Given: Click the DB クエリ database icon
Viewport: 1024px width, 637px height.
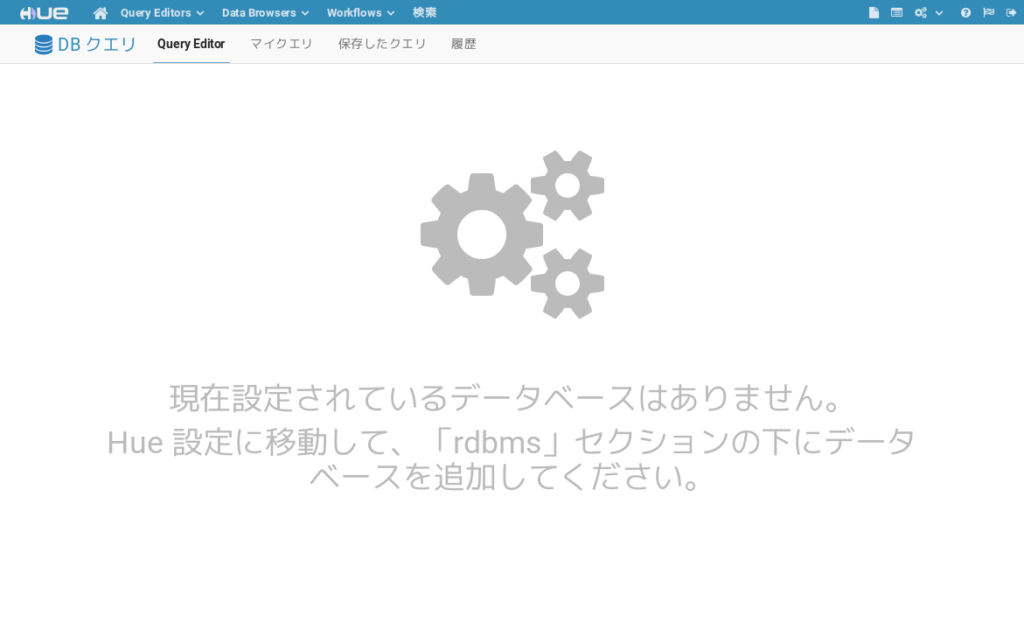Looking at the screenshot, I should pos(44,44).
